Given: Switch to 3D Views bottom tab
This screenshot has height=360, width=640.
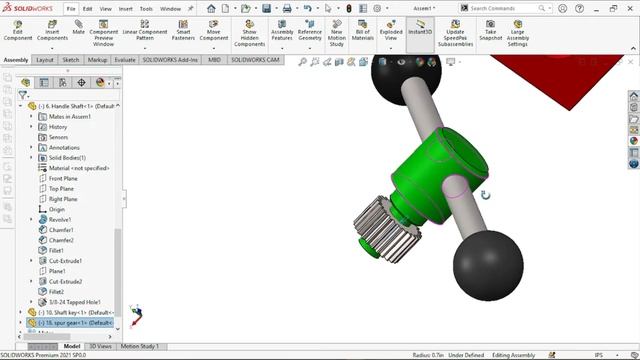Looking at the screenshot, I should (100, 346).
